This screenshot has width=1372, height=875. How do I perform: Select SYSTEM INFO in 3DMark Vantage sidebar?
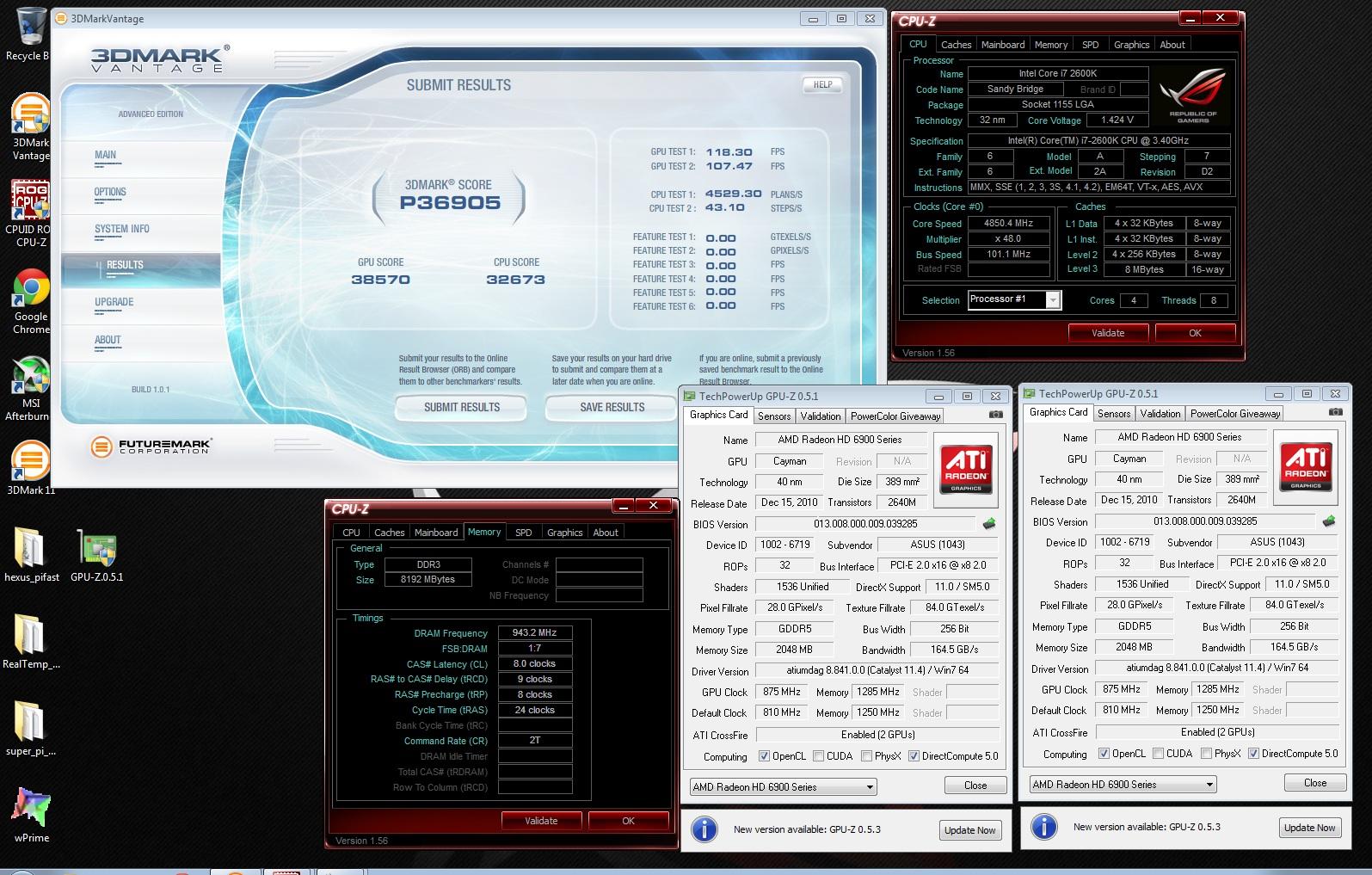pyautogui.click(x=121, y=229)
